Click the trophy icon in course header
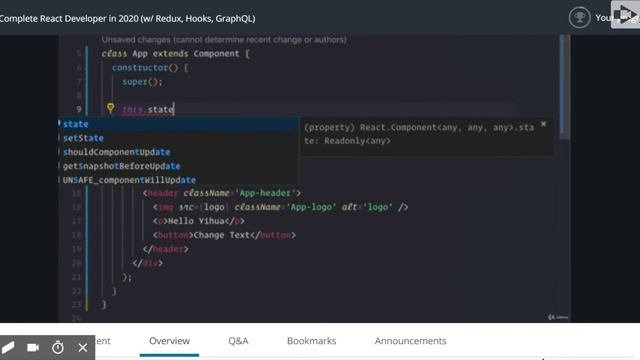The width and height of the screenshot is (640, 360). [x=579, y=18]
